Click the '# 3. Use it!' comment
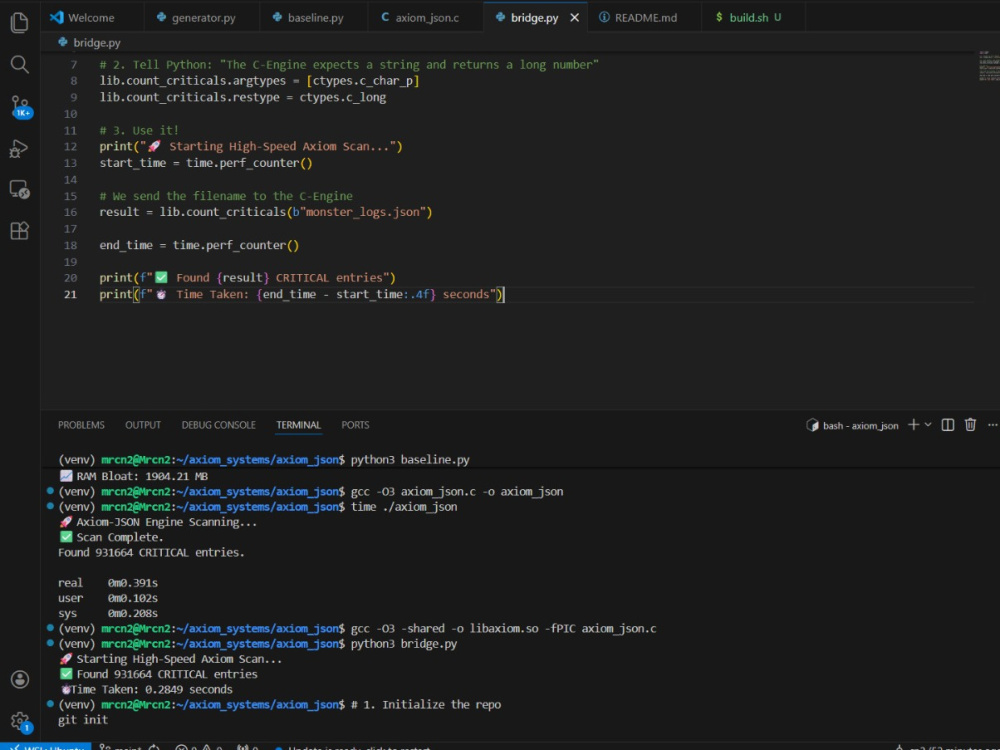The height and width of the screenshot is (750, 1000). [139, 131]
